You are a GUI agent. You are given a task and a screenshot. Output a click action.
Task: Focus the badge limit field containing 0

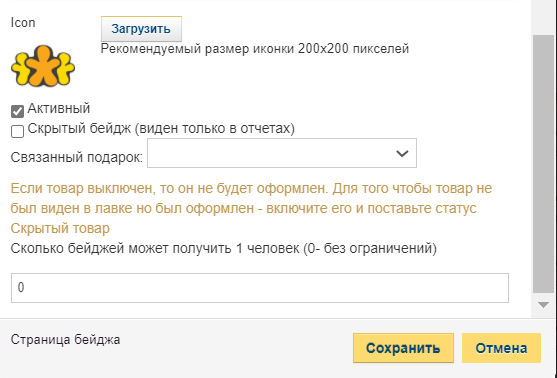[x=260, y=288]
